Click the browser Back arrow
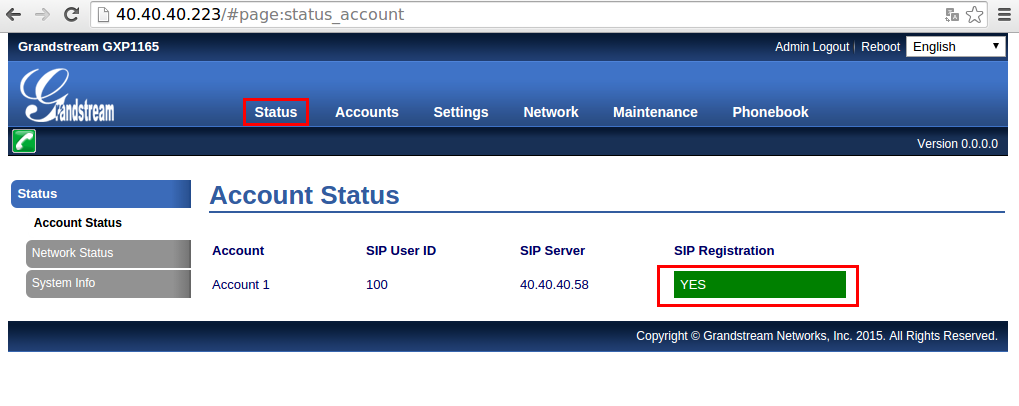The image size is (1019, 406). click(x=13, y=14)
